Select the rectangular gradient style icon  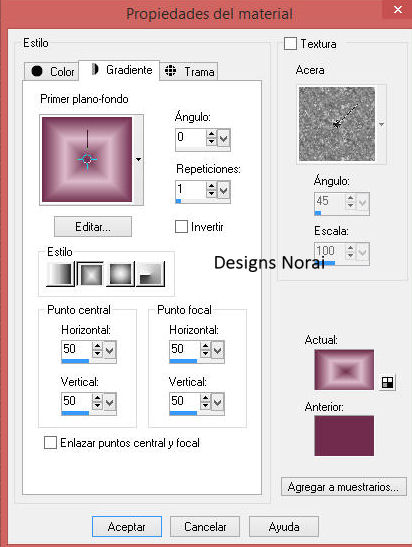[x=91, y=274]
